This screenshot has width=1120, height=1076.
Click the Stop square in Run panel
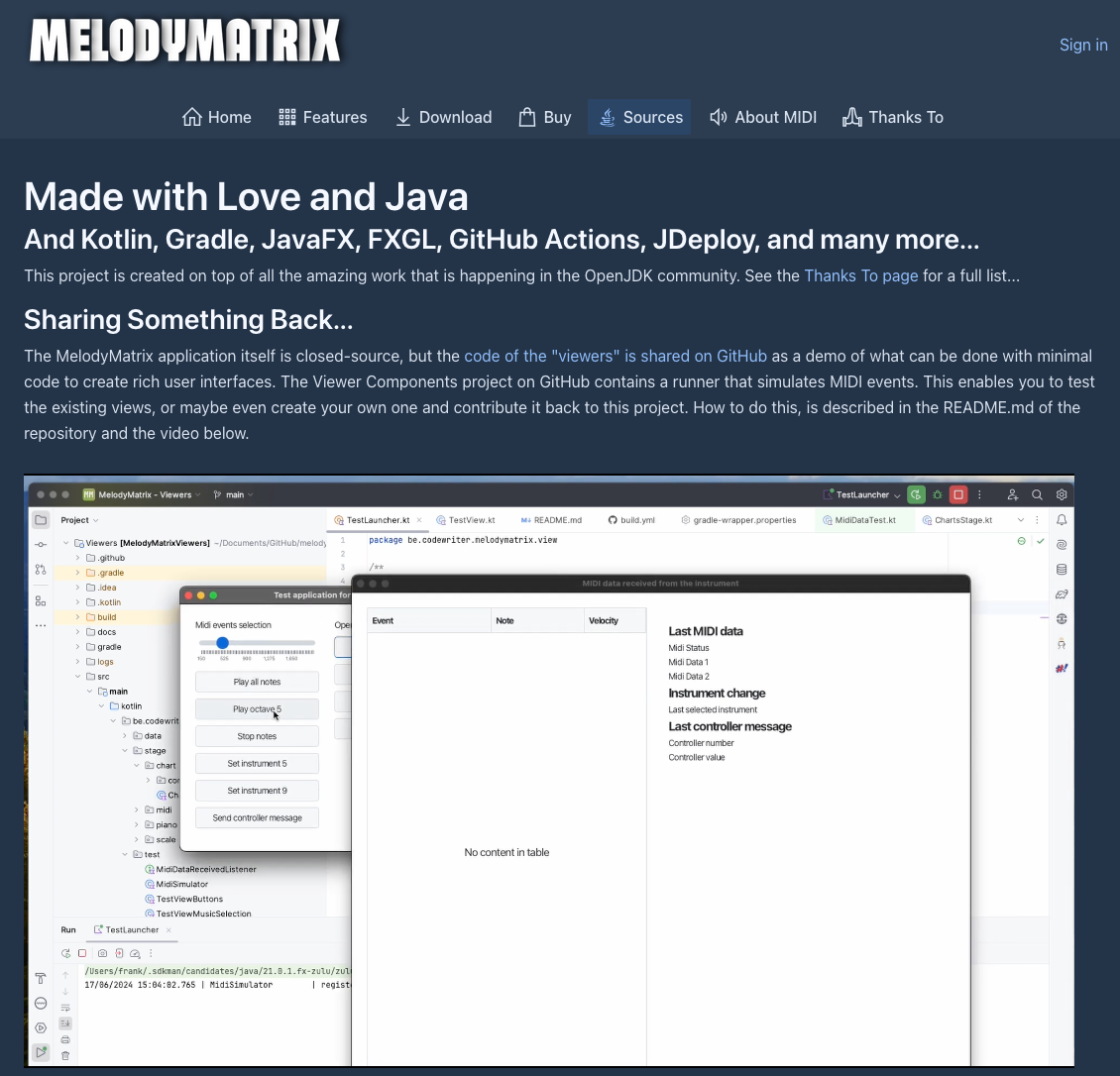82,953
